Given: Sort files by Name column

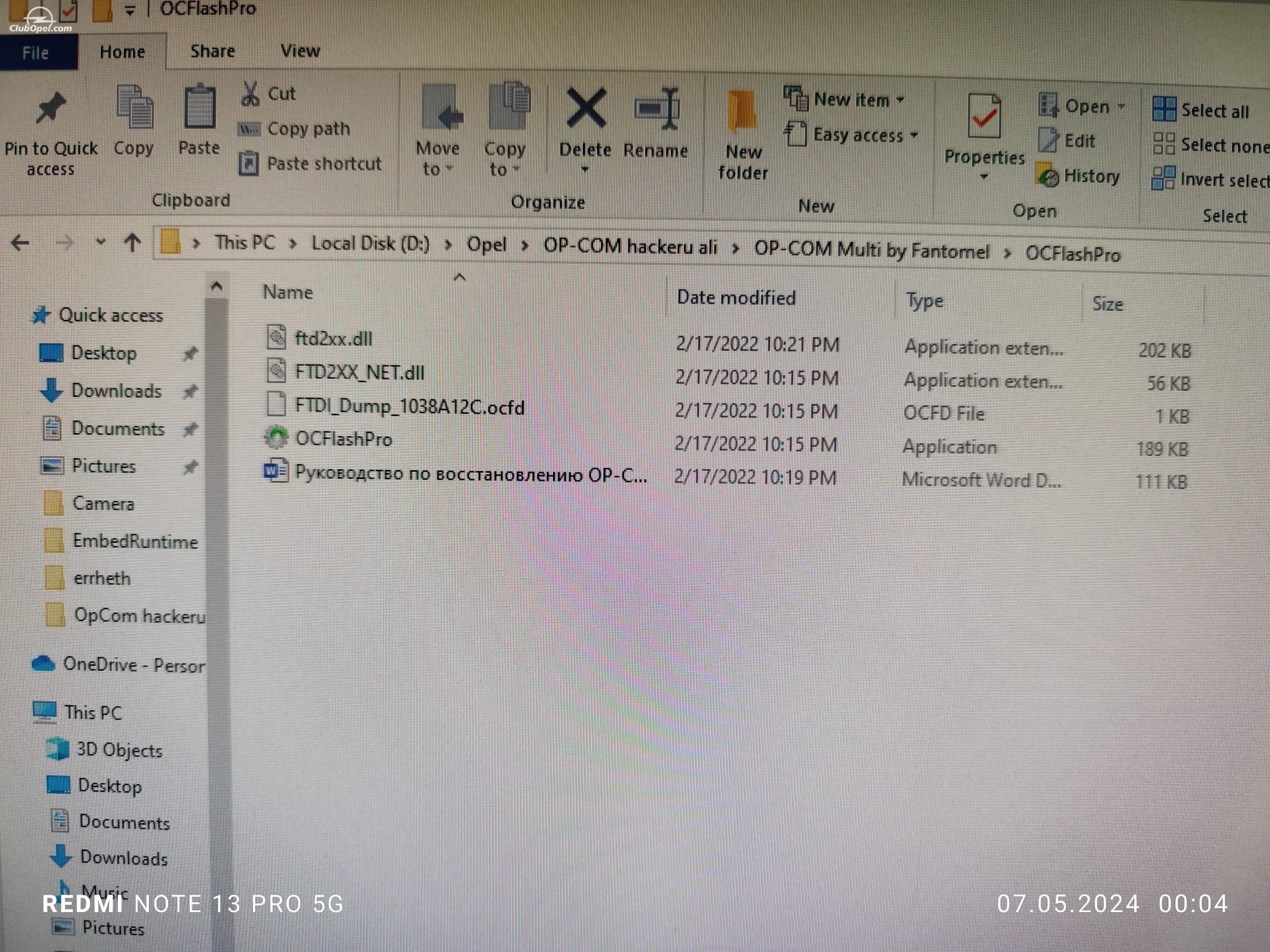Looking at the screenshot, I should pyautogui.click(x=288, y=292).
